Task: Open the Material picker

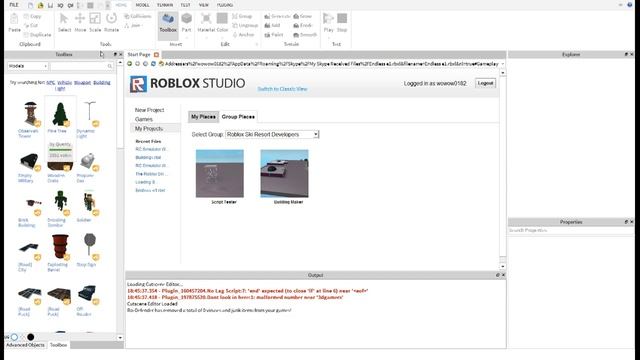Action: [206, 22]
